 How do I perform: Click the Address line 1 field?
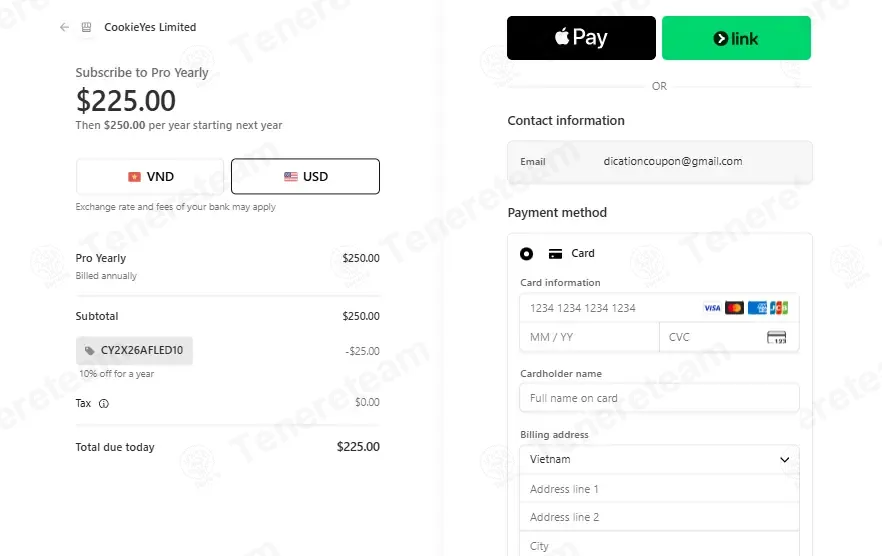[x=659, y=488]
